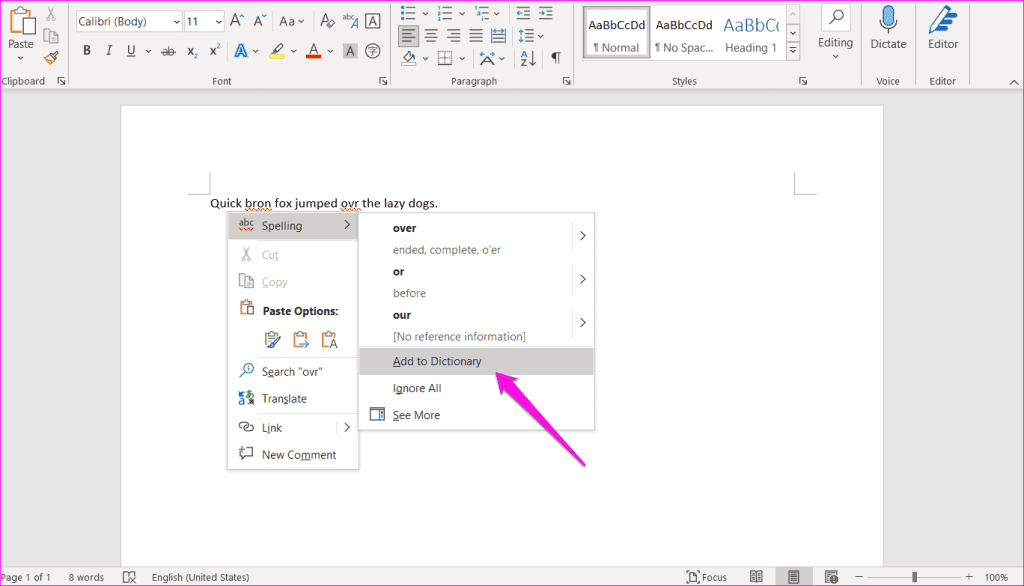Select the Format Painter icon
The width and height of the screenshot is (1024, 586).
[x=49, y=57]
